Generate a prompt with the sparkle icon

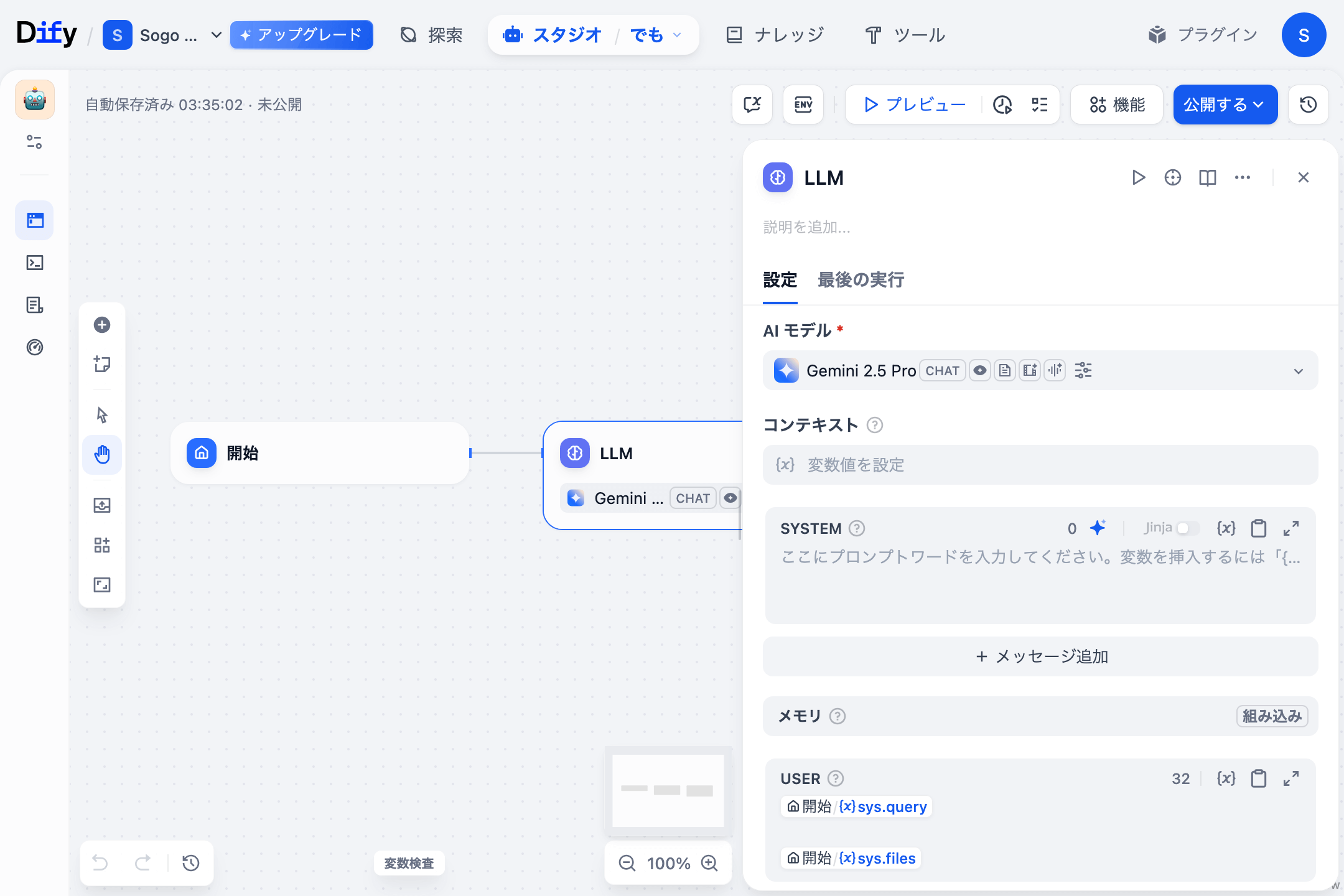(x=1097, y=528)
